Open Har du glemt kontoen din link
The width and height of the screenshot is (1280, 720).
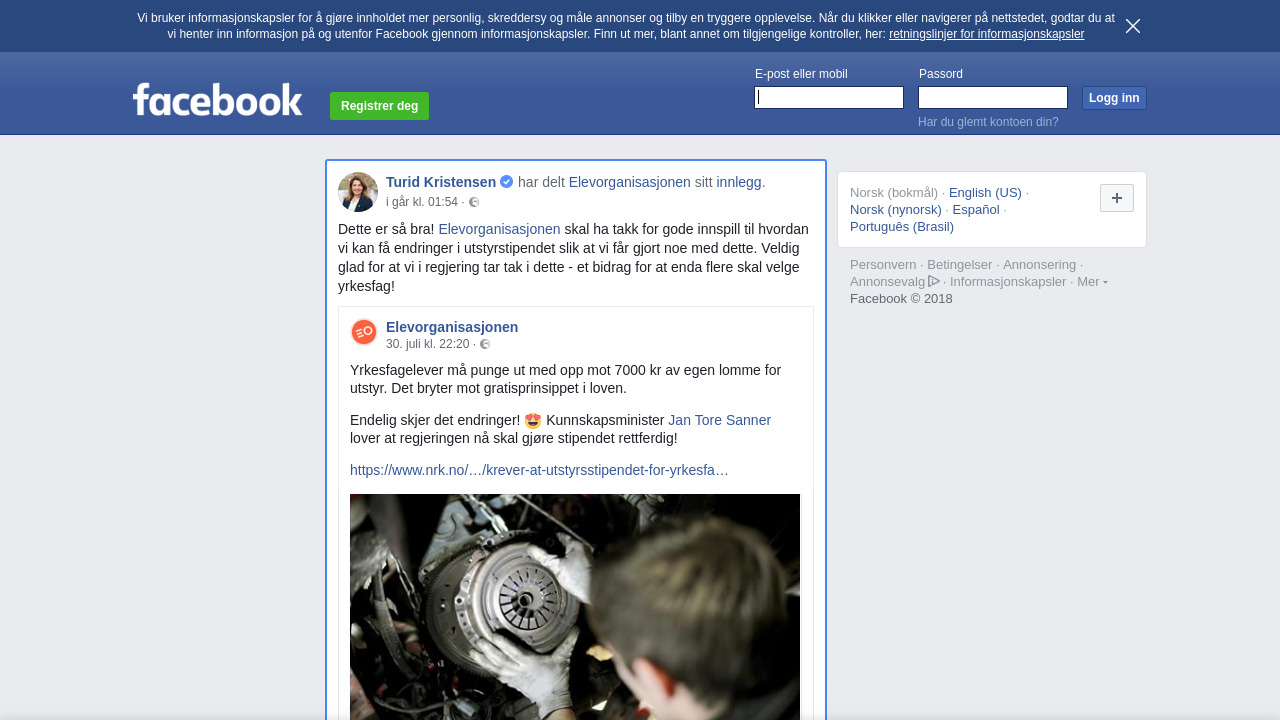(x=987, y=122)
